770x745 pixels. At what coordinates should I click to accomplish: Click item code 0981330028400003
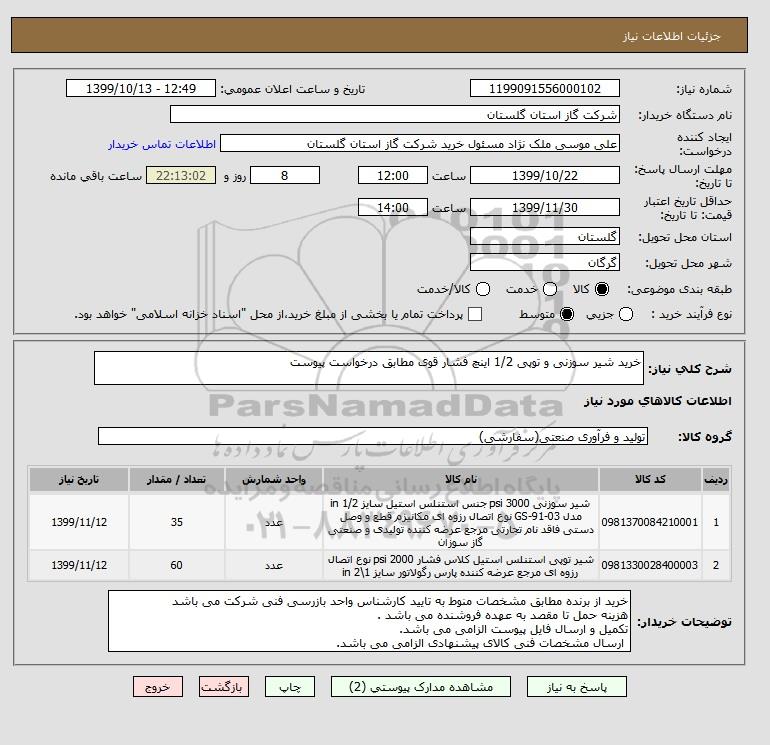click(650, 565)
